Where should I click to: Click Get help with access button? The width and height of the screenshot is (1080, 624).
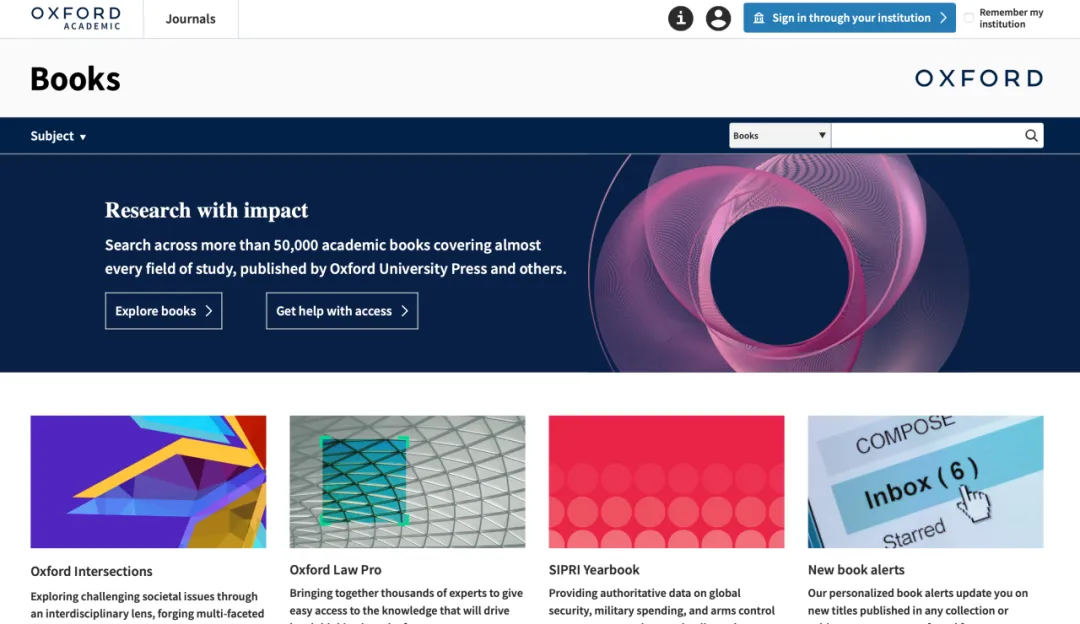(x=342, y=311)
